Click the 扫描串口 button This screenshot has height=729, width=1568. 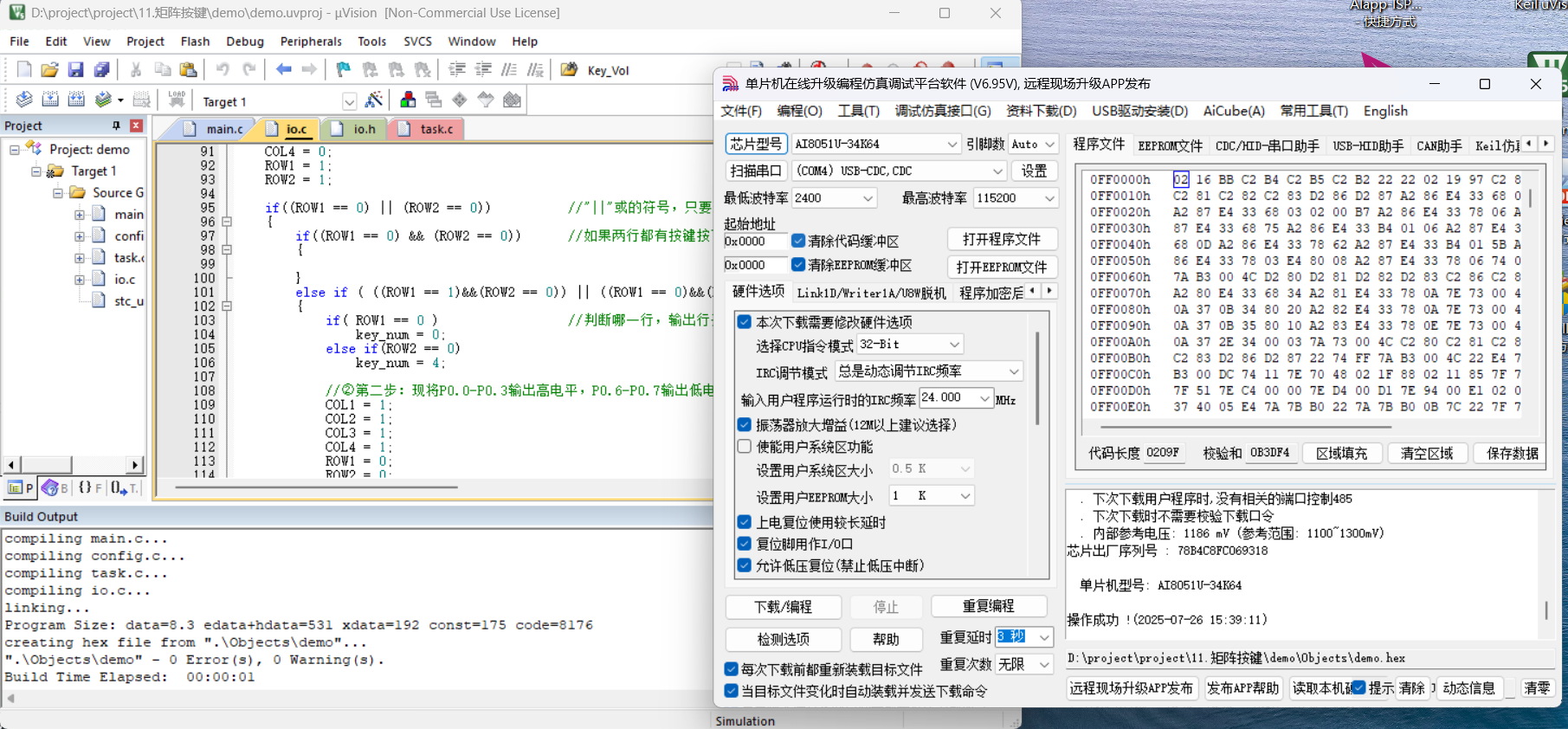tap(756, 171)
